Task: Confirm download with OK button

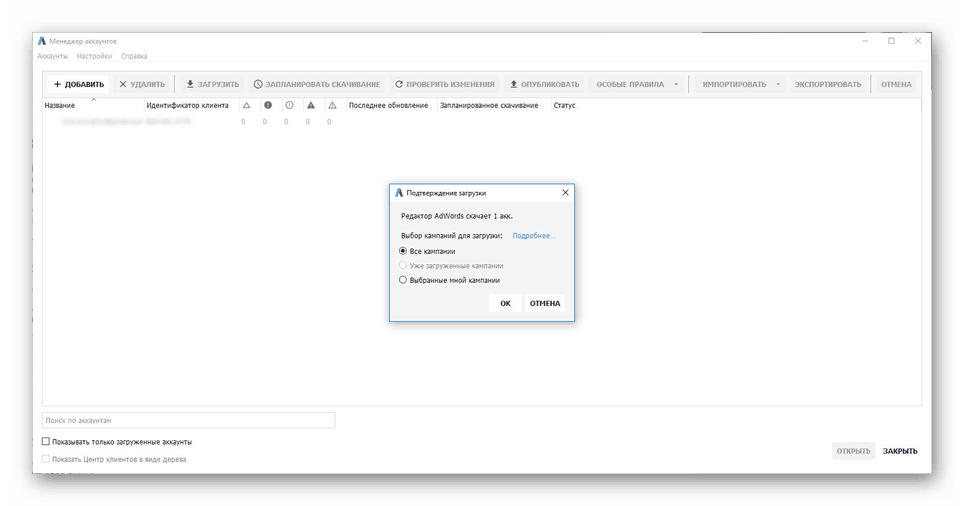Action: pos(505,303)
